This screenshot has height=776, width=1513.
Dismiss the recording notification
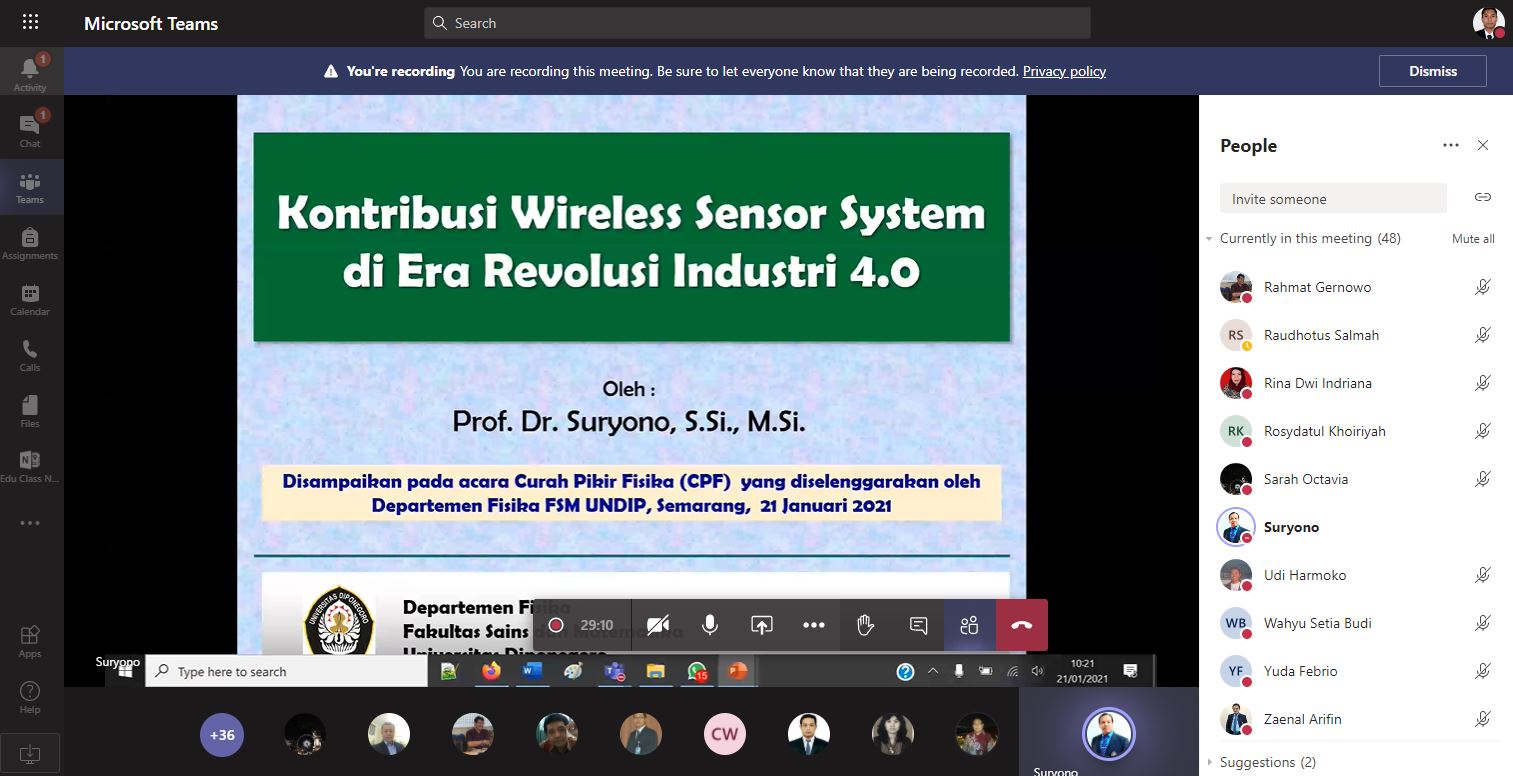1432,71
